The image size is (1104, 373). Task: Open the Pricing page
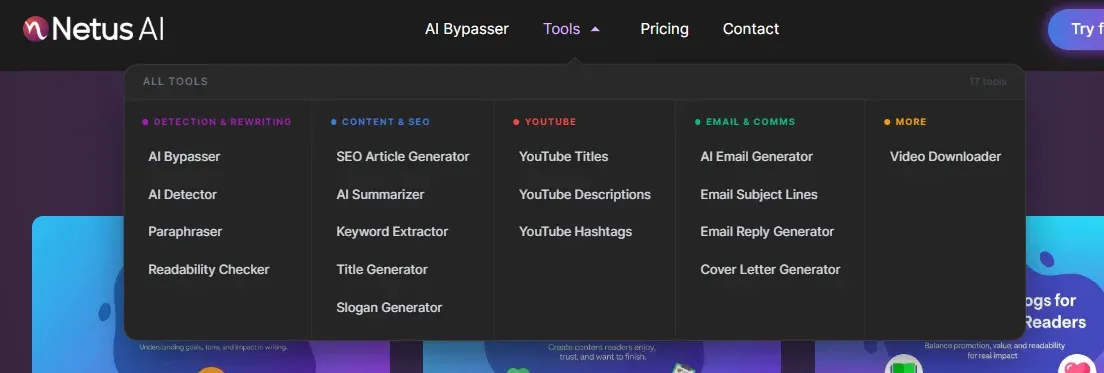664,29
